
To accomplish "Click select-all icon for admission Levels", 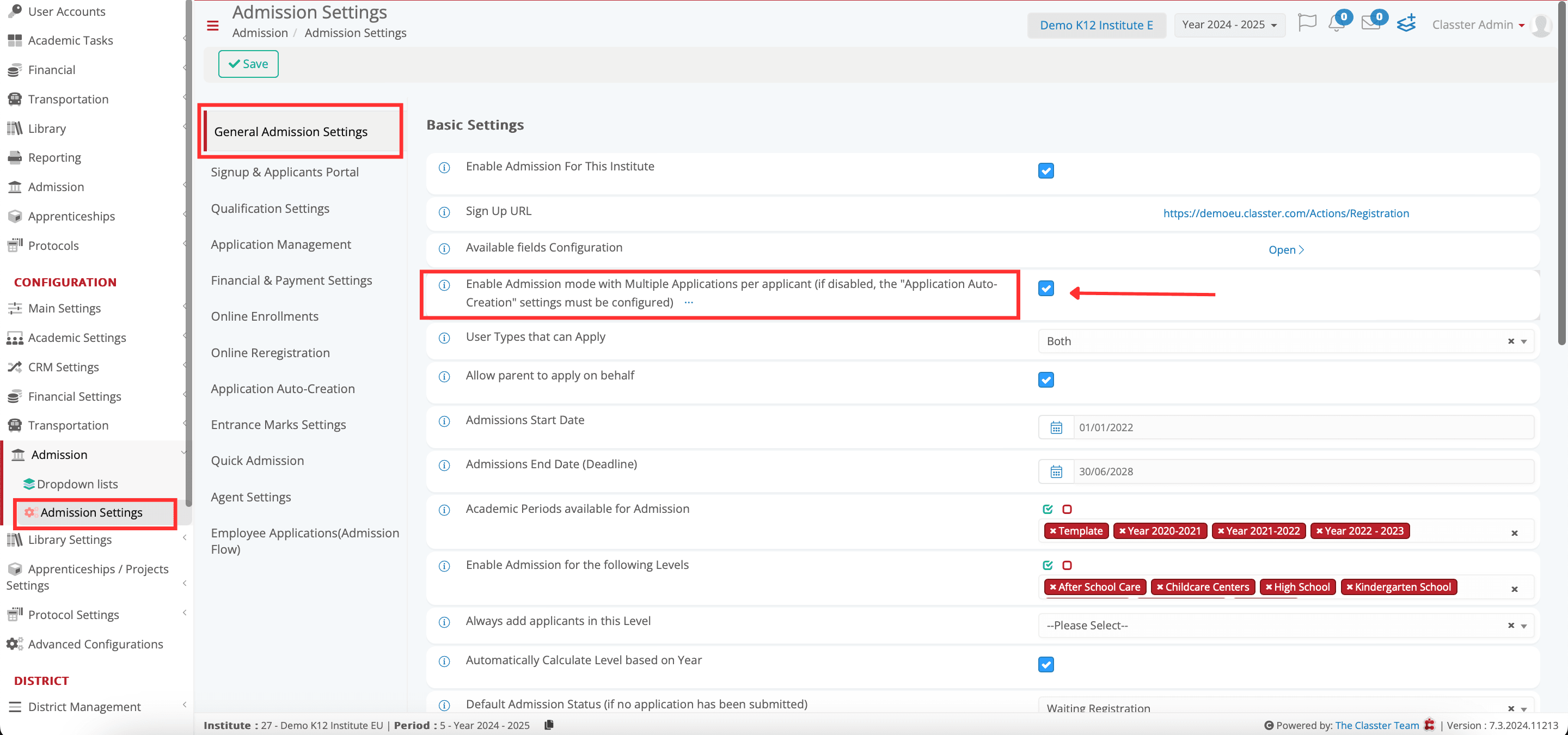I will tap(1048, 565).
